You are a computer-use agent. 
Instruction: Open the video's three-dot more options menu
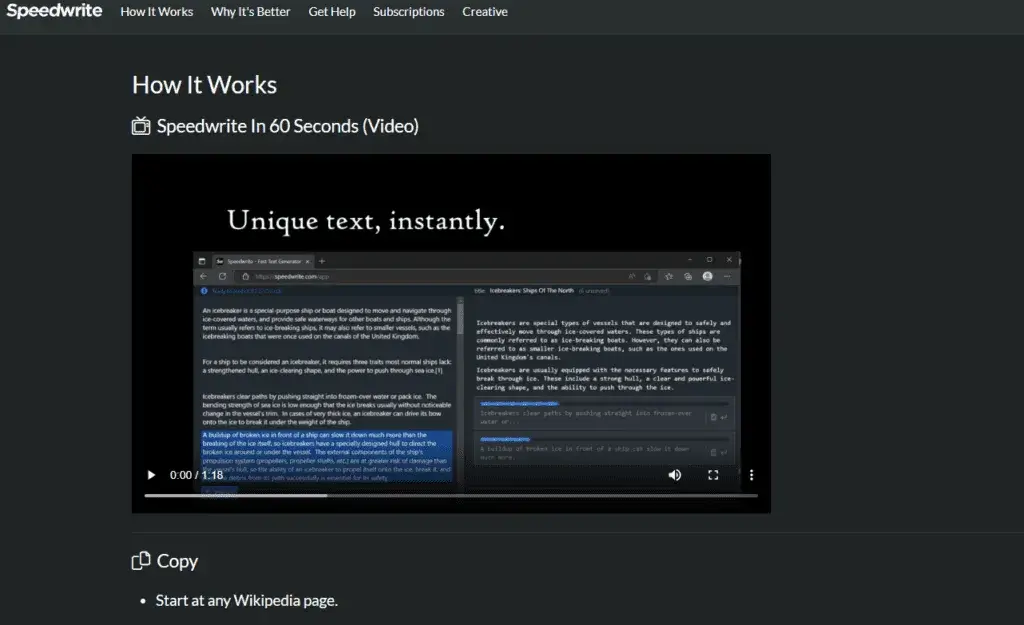pos(751,475)
